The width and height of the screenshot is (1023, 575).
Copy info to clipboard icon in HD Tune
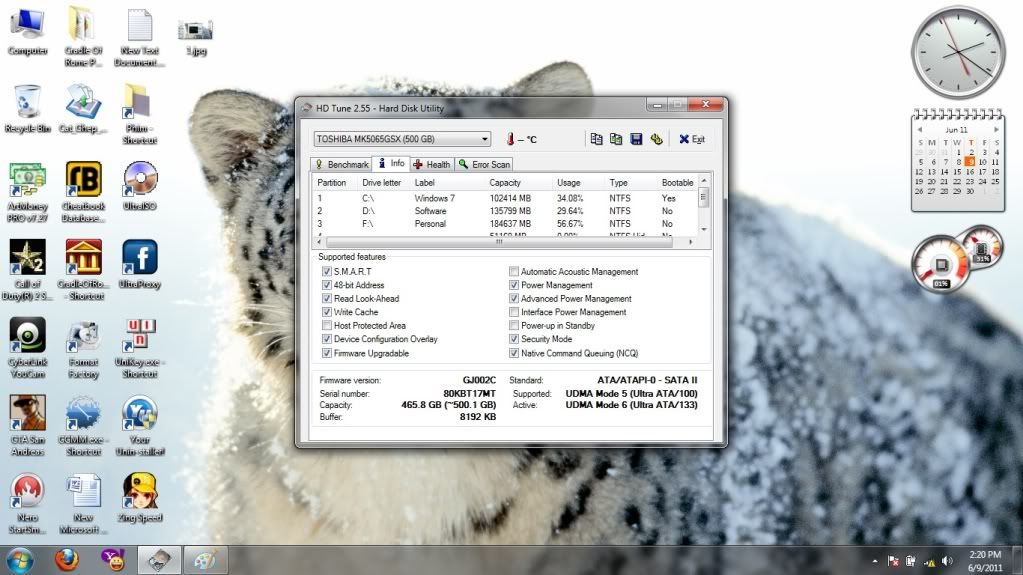tap(596, 139)
